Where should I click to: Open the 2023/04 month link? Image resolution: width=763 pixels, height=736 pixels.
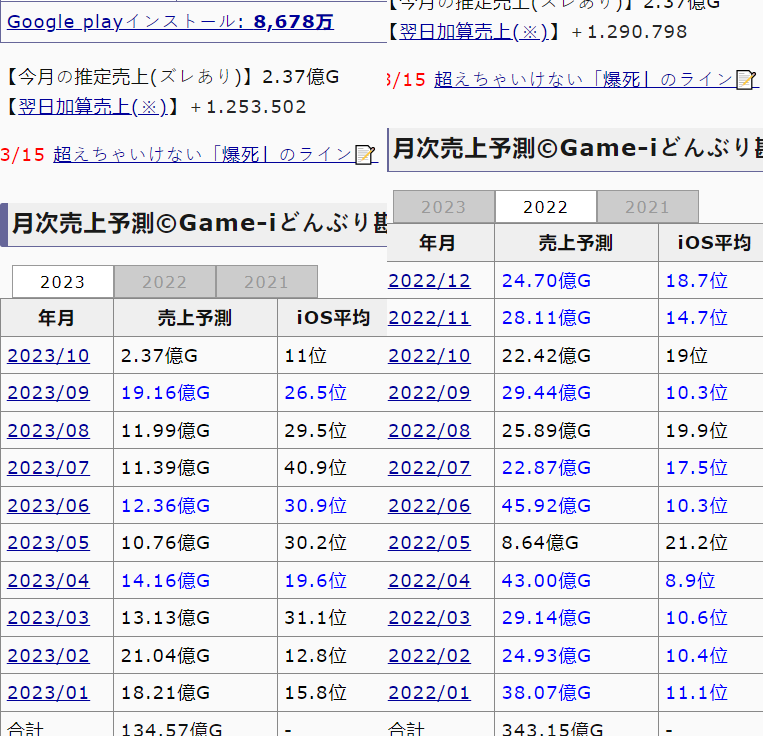pyautogui.click(x=48, y=580)
